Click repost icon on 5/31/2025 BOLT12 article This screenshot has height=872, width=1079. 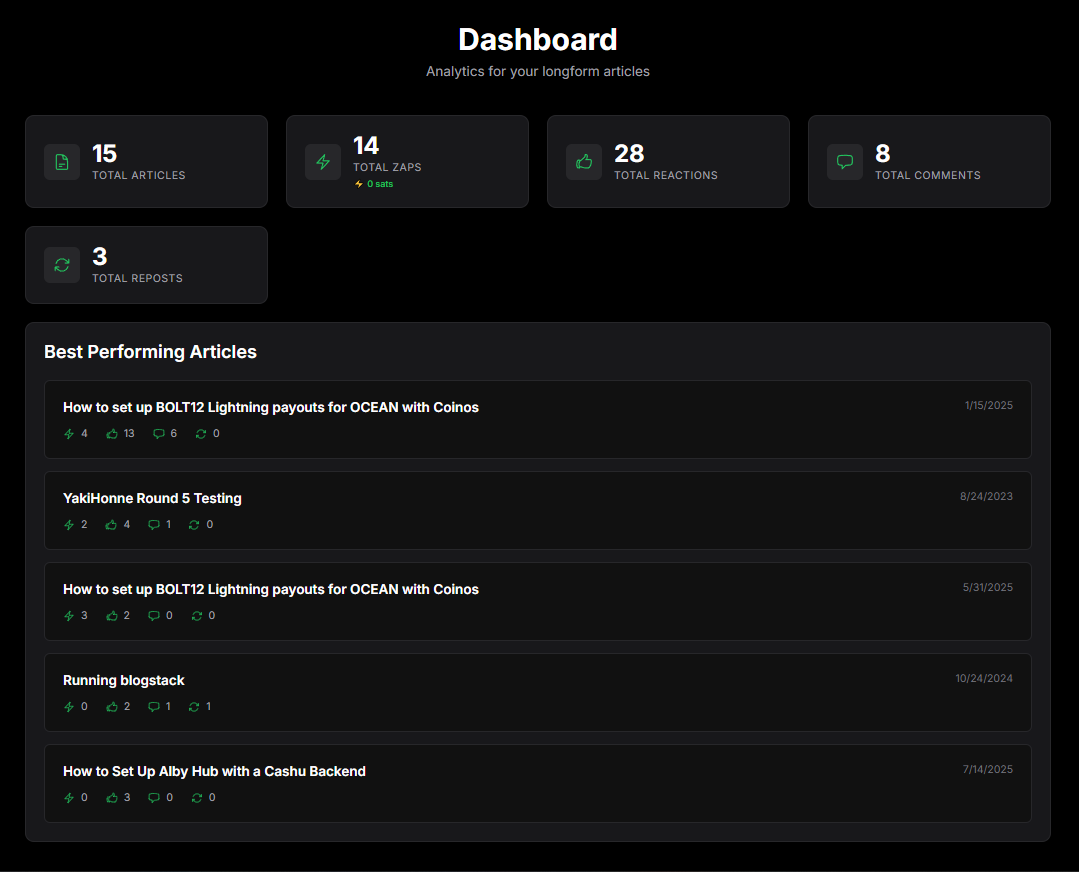[x=197, y=615]
